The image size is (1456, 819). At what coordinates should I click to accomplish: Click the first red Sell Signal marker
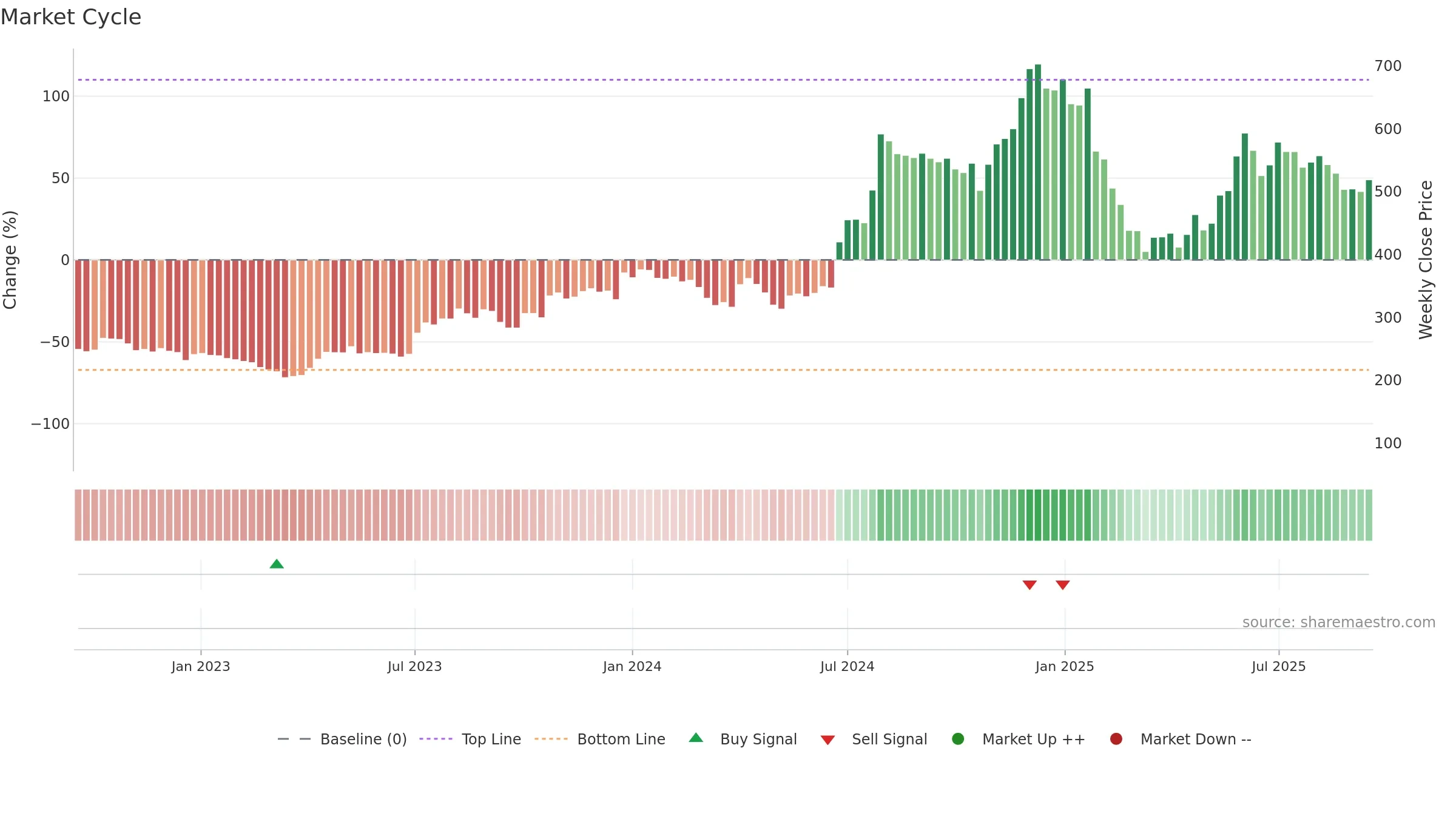[x=1030, y=585]
